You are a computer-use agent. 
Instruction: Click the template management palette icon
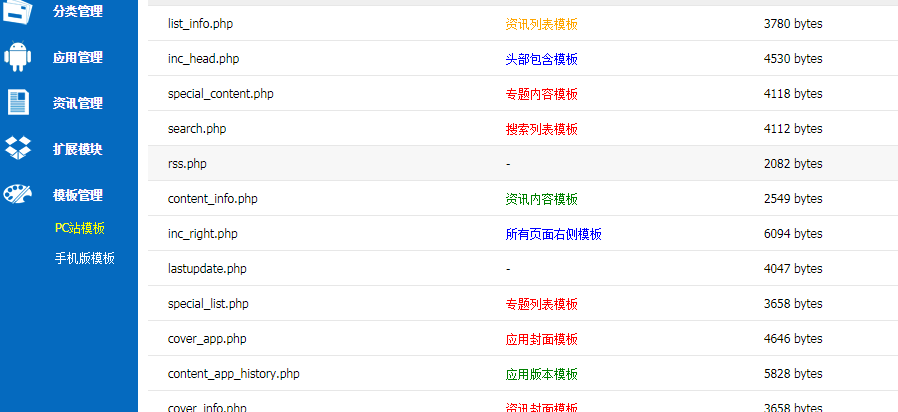coord(19,195)
